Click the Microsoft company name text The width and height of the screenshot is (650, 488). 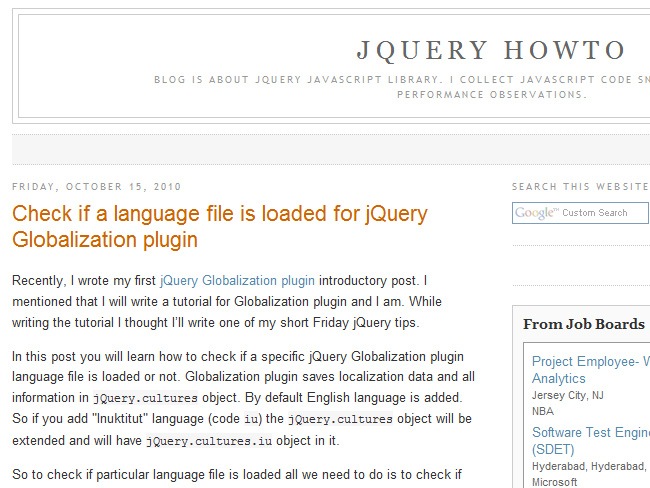tap(554, 482)
